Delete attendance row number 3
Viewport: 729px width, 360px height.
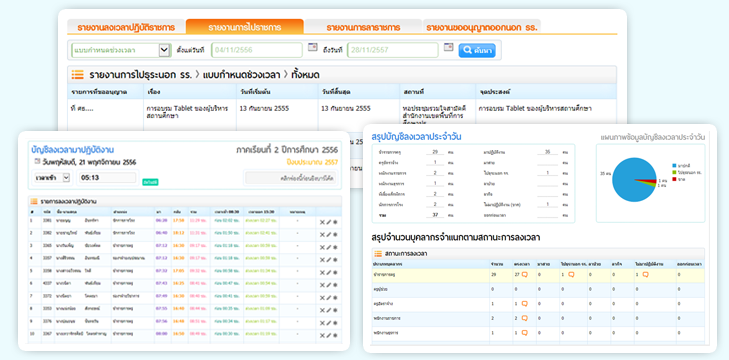(x=322, y=247)
